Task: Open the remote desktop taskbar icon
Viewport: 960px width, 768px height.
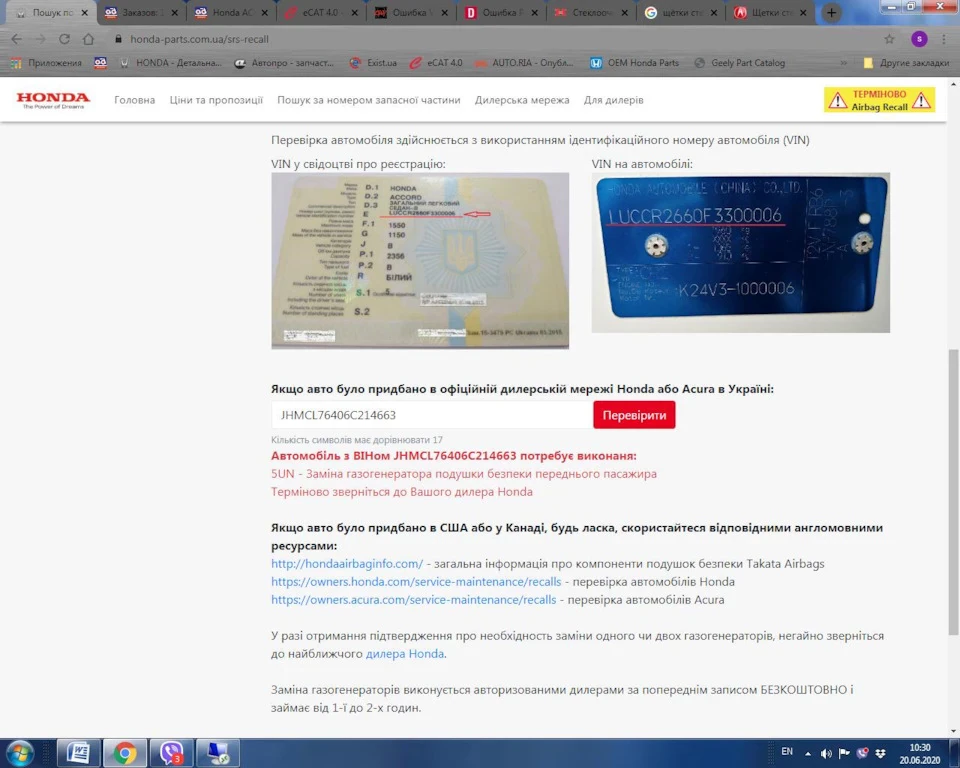Action: tap(217, 753)
